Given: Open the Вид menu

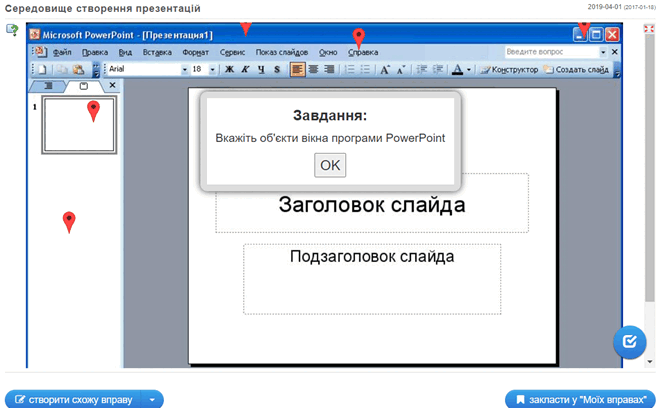Looking at the screenshot, I should coord(125,52).
